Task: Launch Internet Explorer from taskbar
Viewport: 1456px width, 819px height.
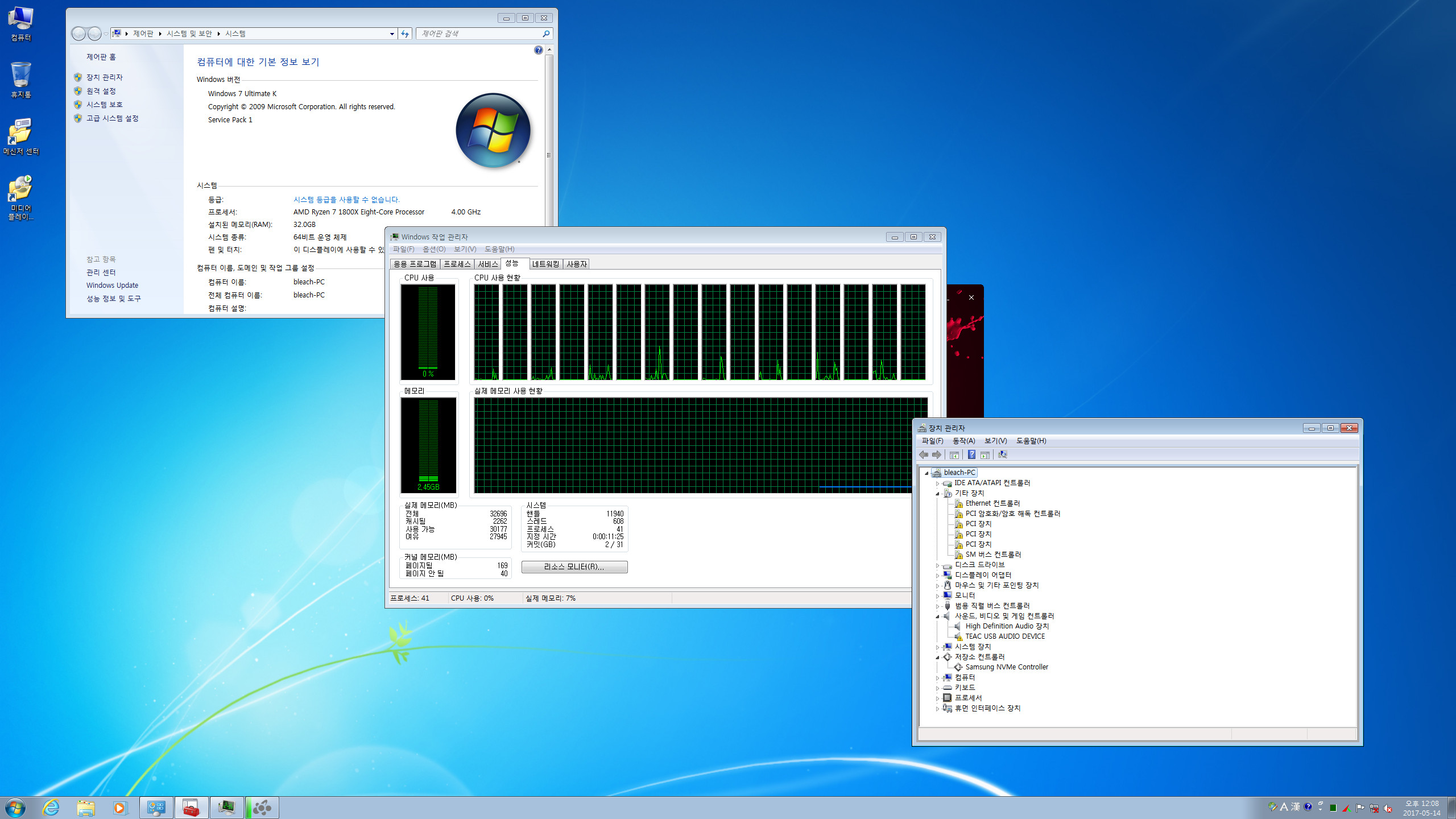Action: 51,808
